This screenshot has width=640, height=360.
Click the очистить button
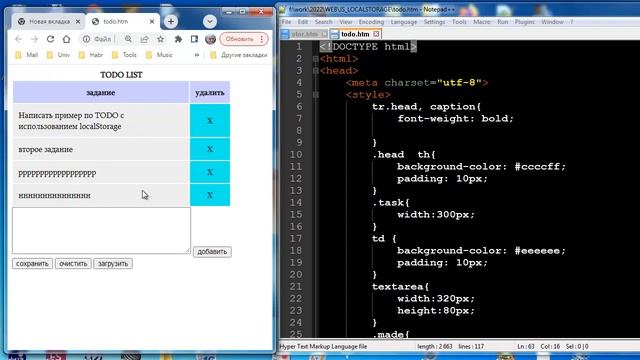(73, 264)
